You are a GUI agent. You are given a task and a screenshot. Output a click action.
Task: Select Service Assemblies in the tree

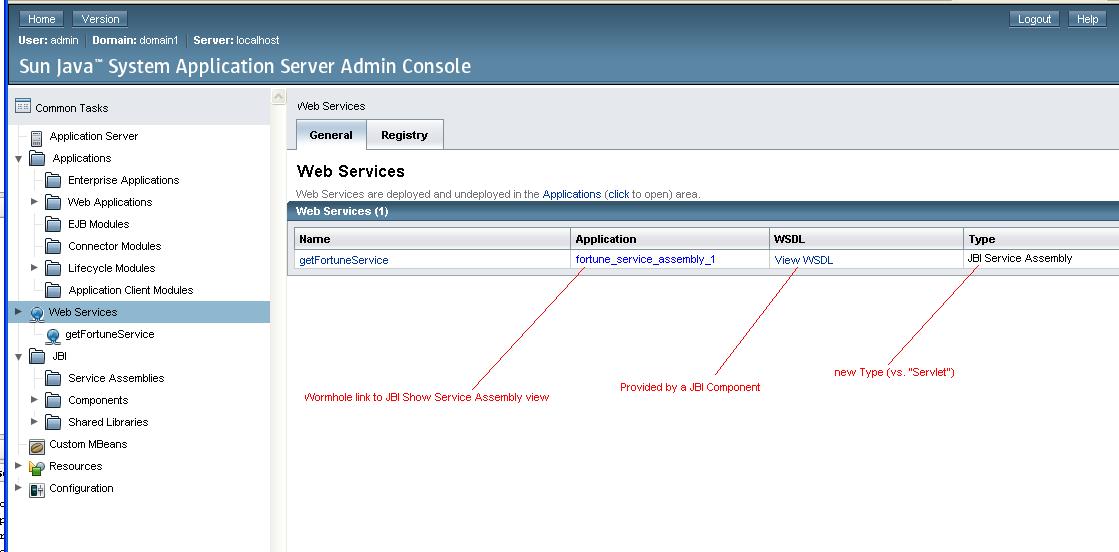point(116,379)
